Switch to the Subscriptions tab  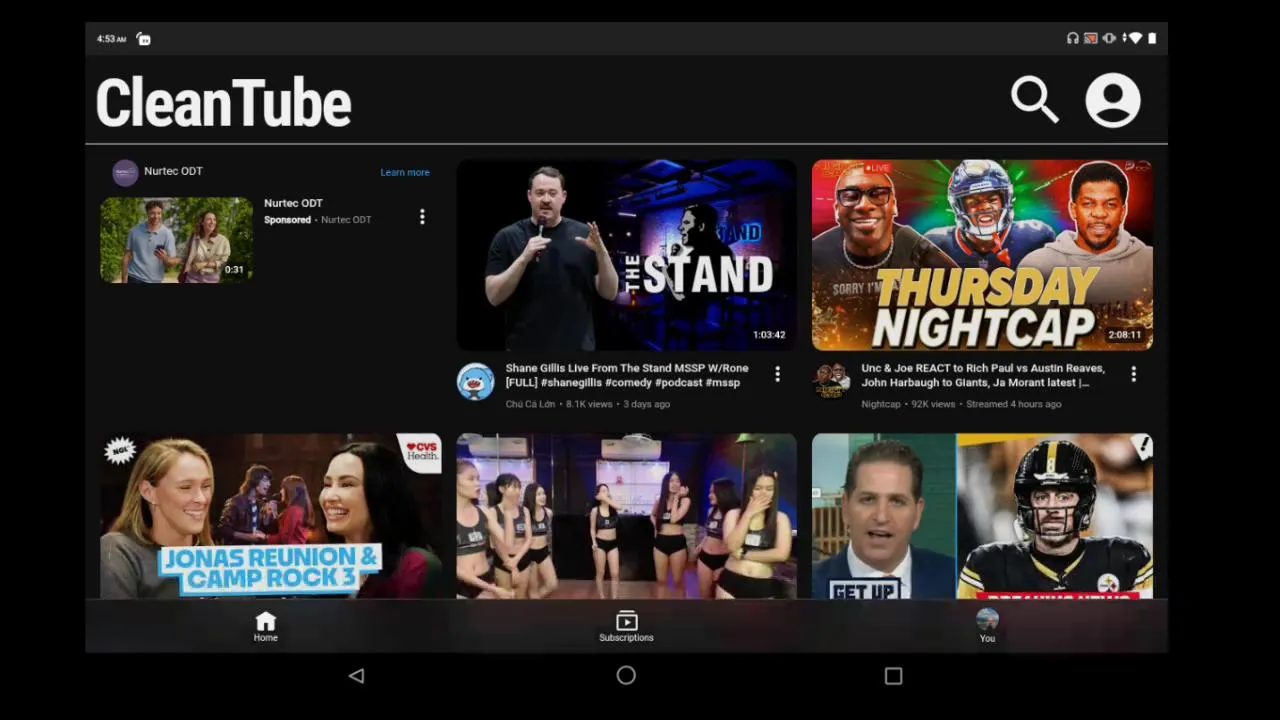626,627
